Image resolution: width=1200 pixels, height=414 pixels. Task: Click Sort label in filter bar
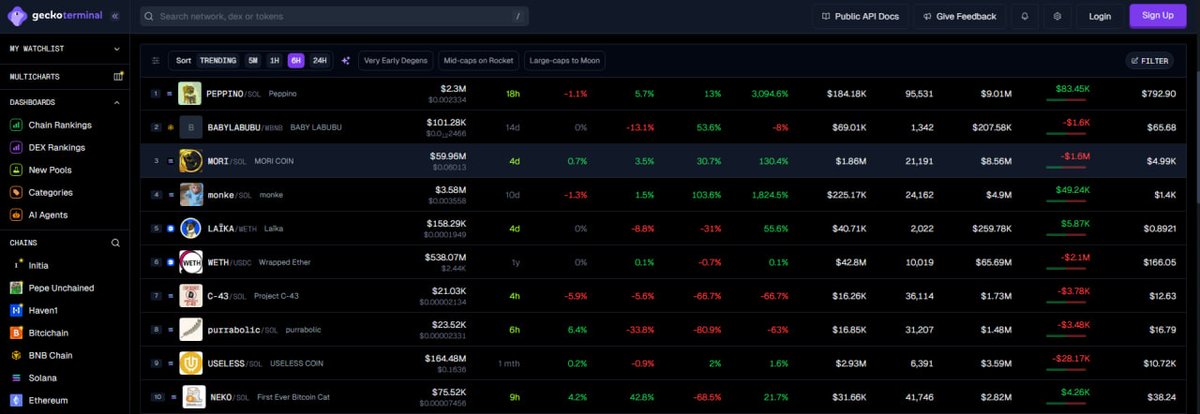(183, 61)
